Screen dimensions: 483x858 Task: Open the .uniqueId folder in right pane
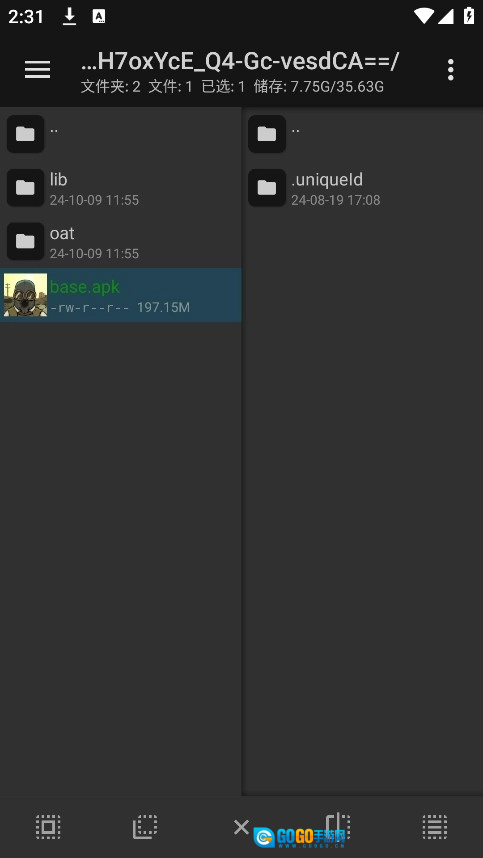(362, 188)
